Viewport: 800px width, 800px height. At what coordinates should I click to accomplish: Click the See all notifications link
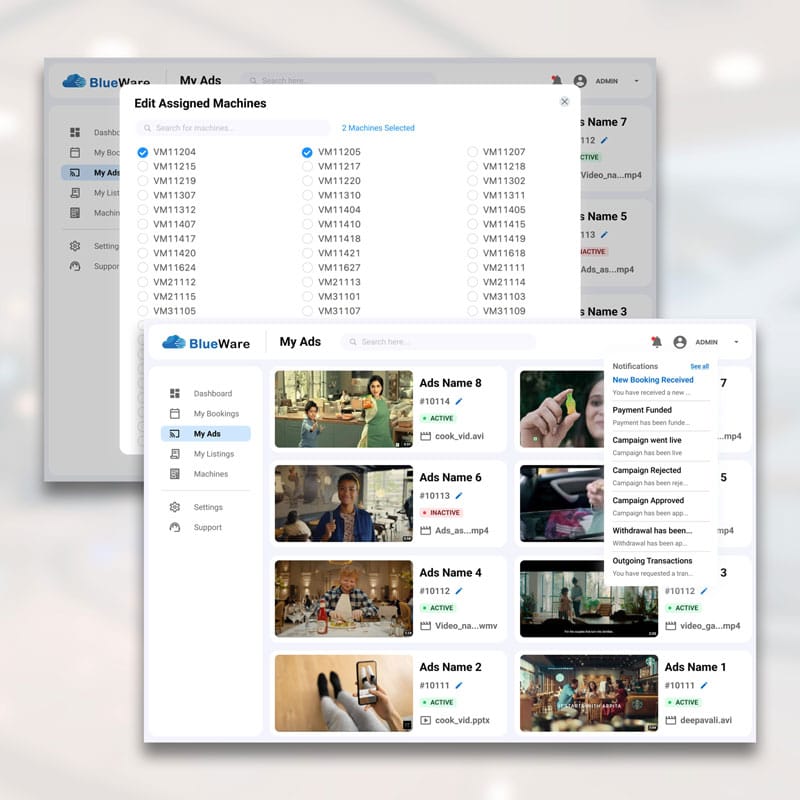coord(699,367)
